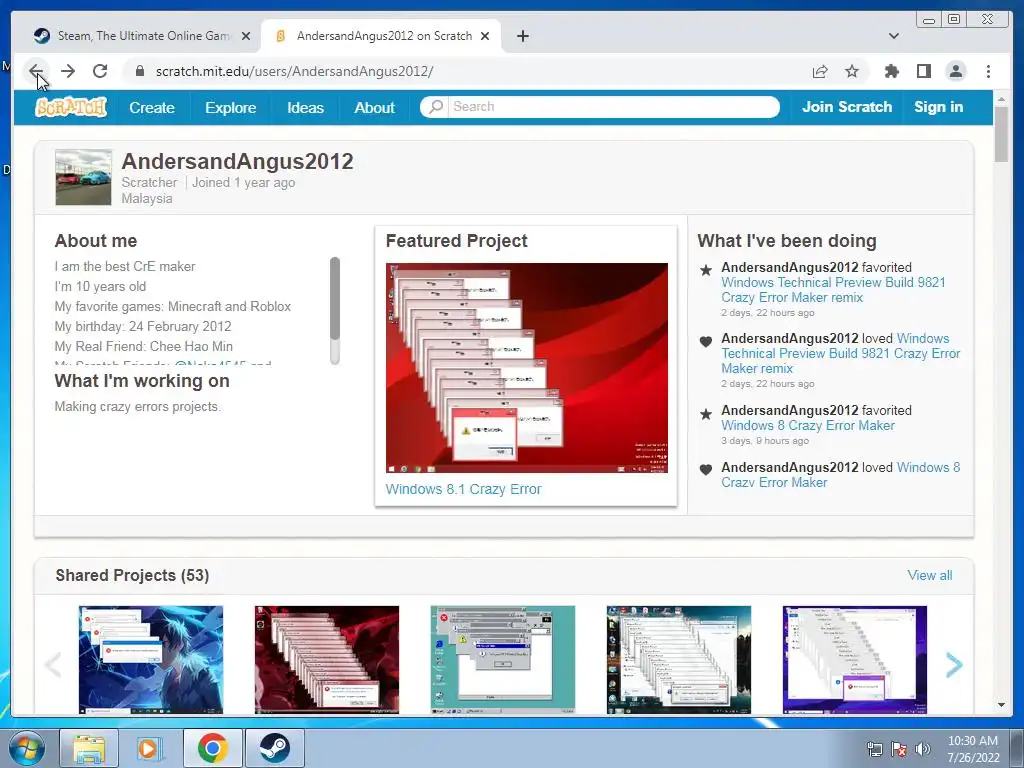Click the AndersandAngus2012 username heading
Image resolution: width=1024 pixels, height=768 pixels.
[x=237, y=161]
